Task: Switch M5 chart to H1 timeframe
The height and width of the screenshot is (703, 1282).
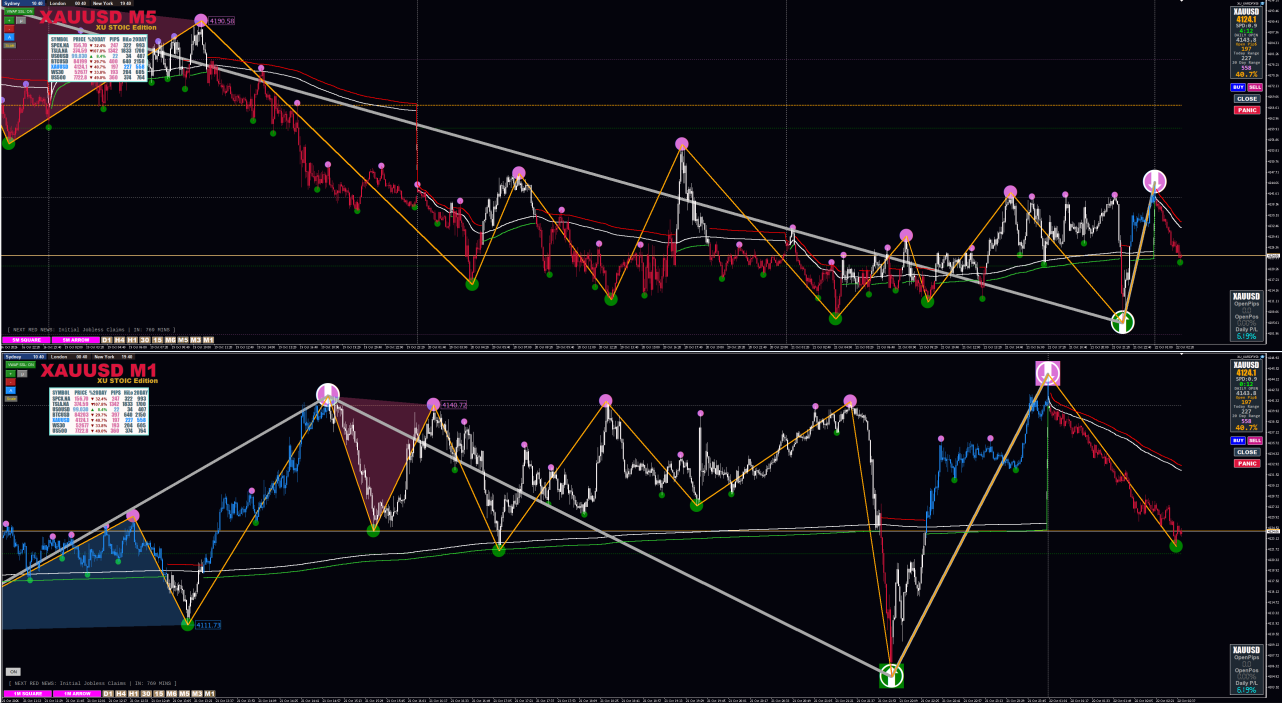Action: pyautogui.click(x=132, y=340)
